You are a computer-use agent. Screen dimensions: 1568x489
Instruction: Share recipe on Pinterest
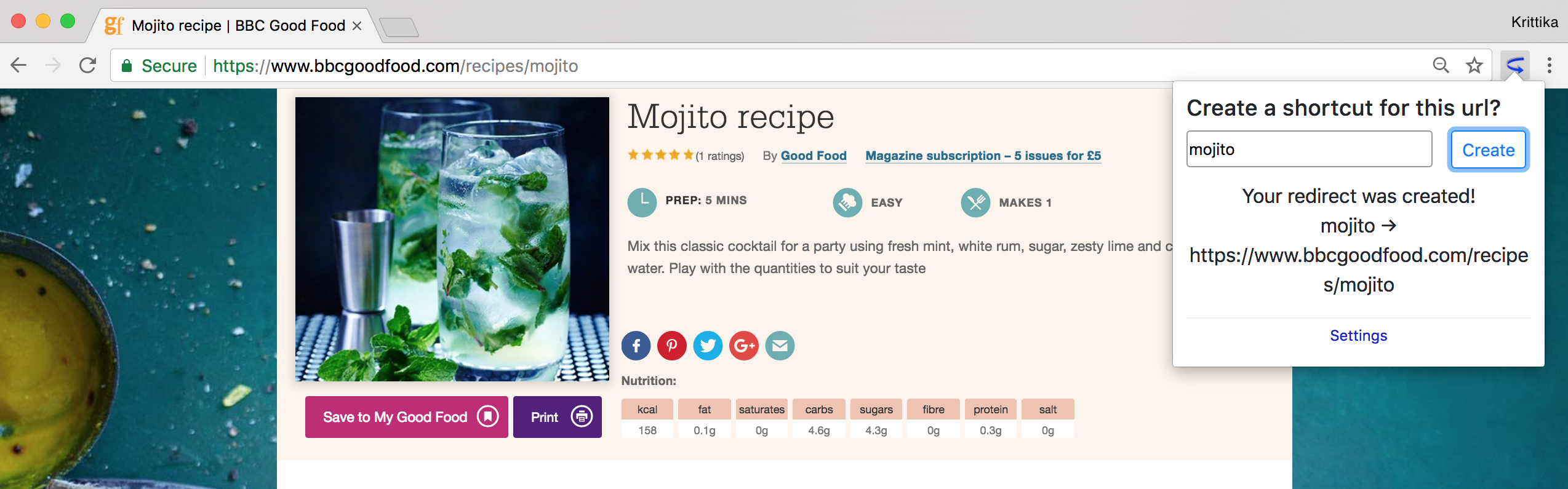672,346
